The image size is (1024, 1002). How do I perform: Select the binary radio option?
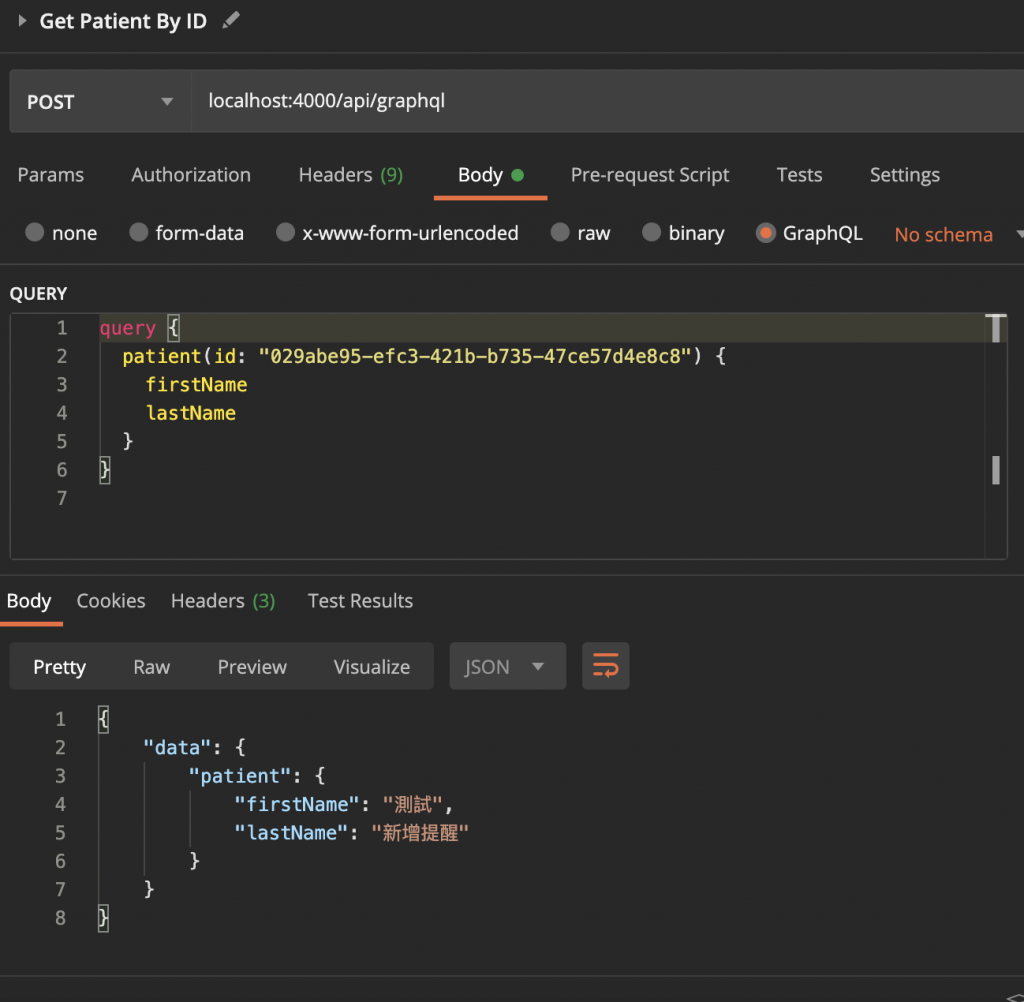(652, 233)
